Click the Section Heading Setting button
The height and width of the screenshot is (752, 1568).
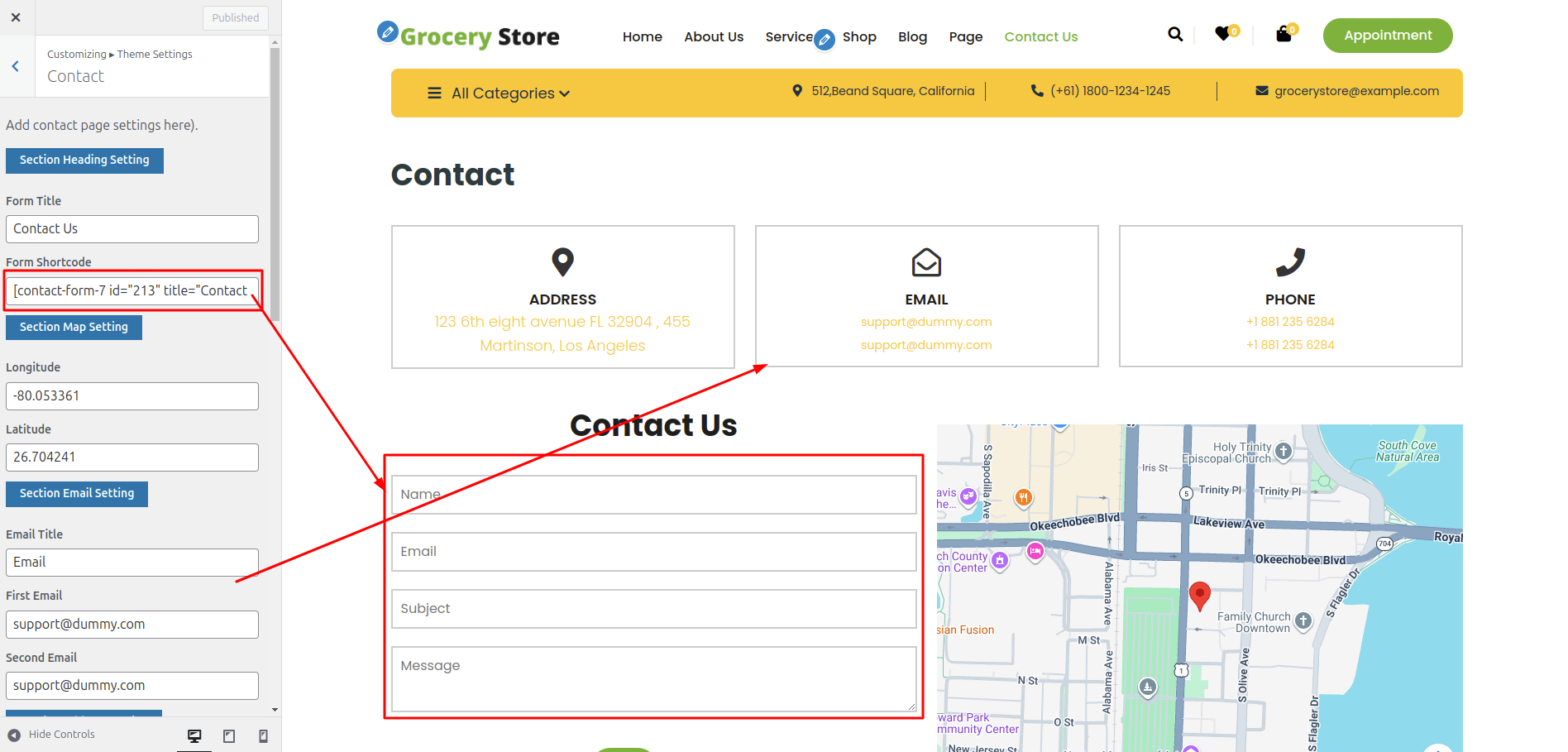pyautogui.click(x=84, y=160)
